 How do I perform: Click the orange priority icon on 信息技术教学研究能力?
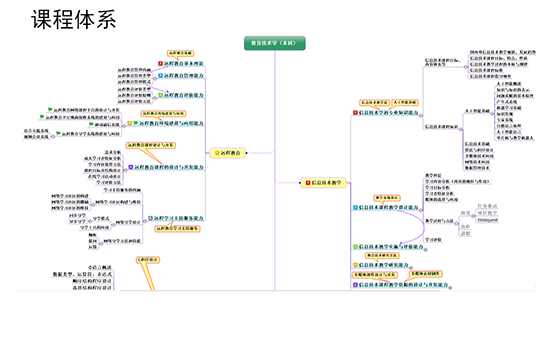(355, 265)
